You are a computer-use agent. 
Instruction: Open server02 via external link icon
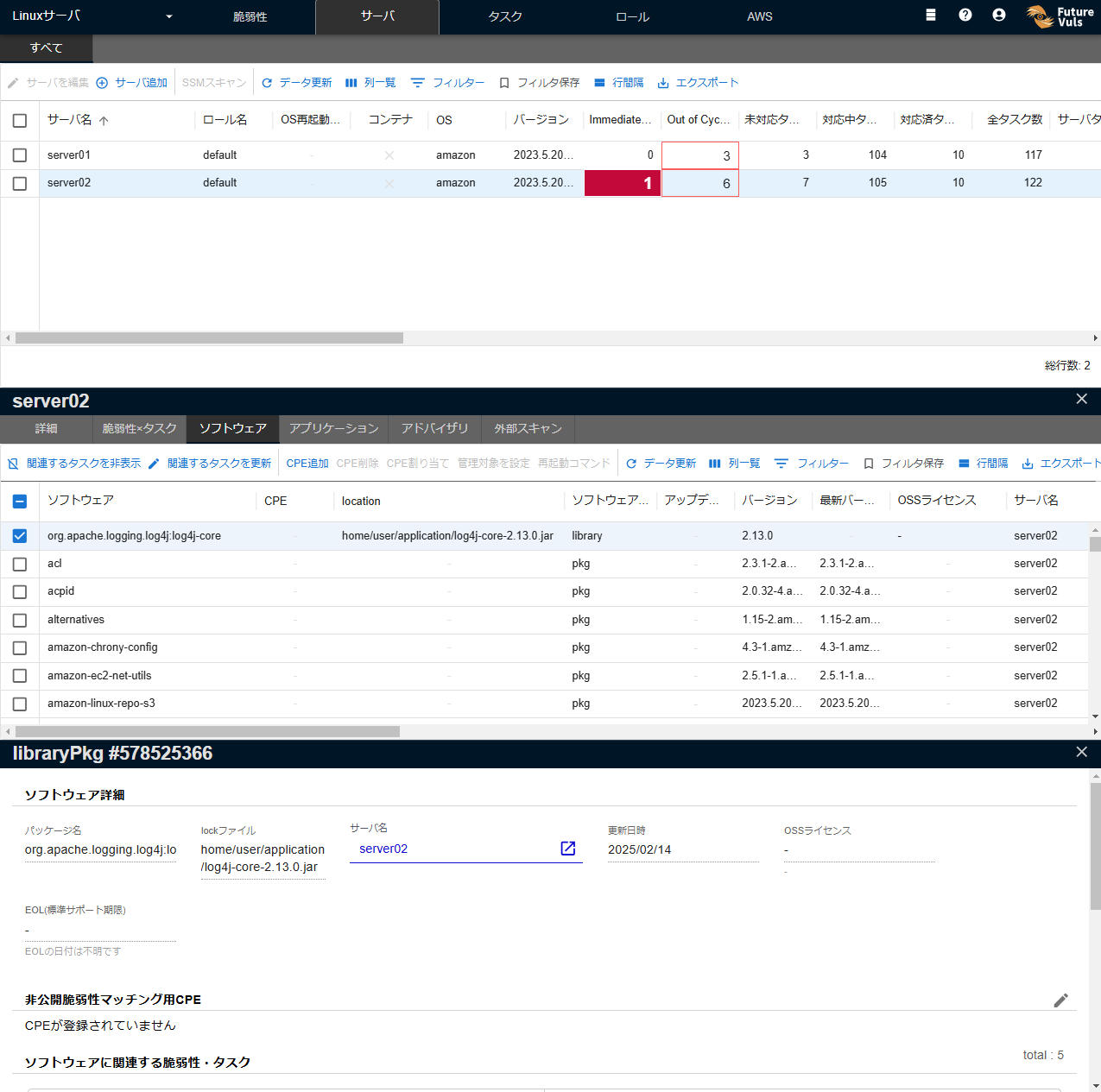tap(567, 849)
